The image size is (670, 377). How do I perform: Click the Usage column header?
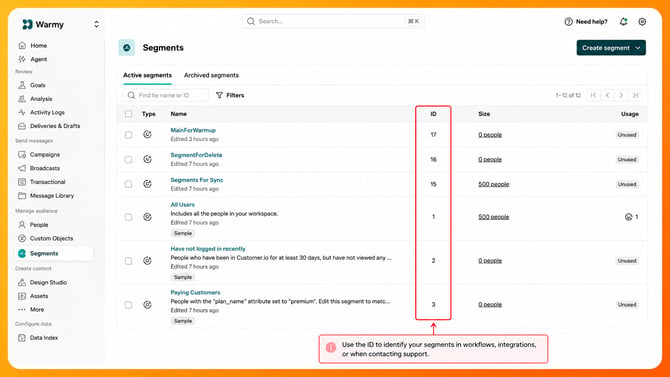tap(630, 114)
